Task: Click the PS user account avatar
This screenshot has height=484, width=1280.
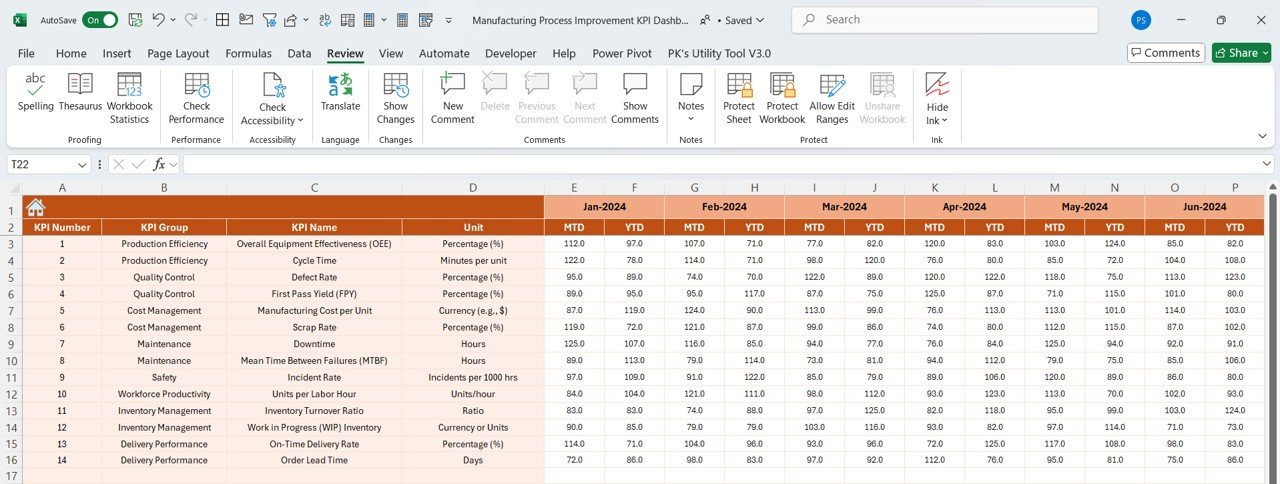Action: click(1141, 19)
